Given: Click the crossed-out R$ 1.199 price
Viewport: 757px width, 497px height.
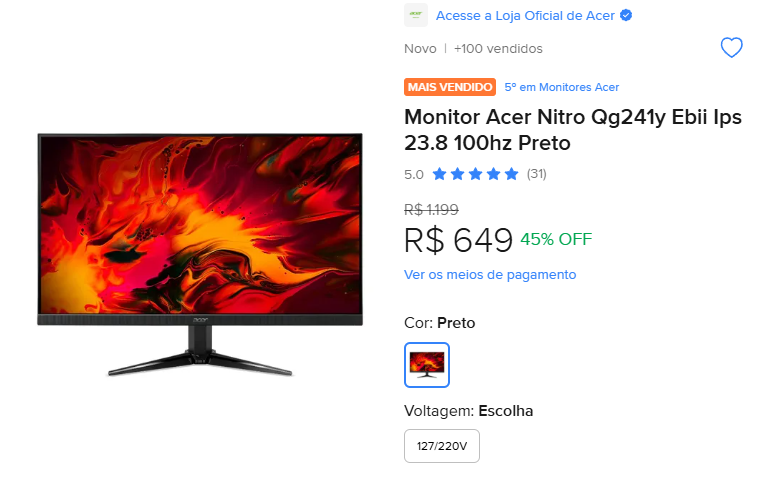Looking at the screenshot, I should pos(431,210).
